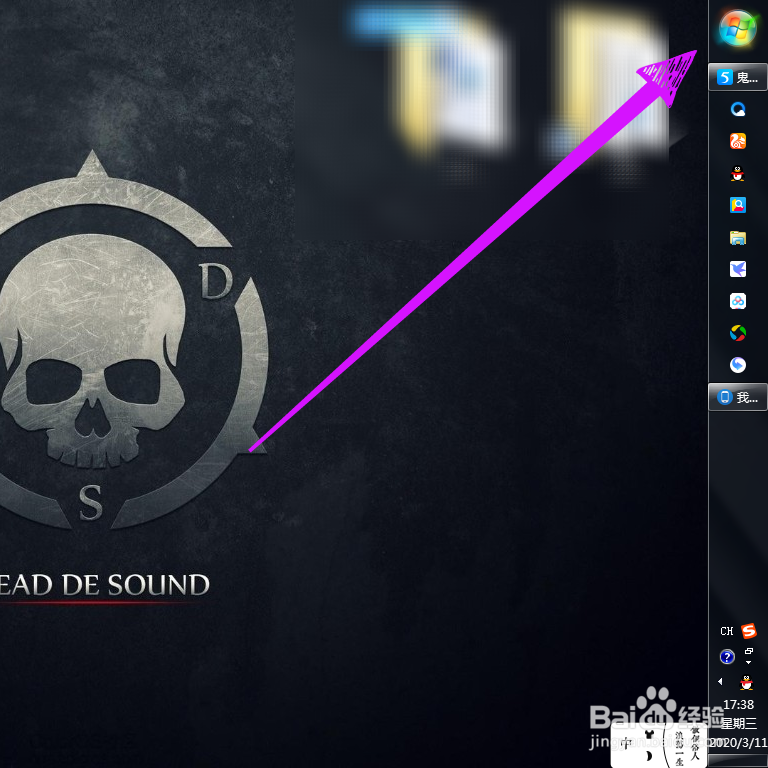Viewport: 768px width, 768px height.
Task: Open the Windows Start orb
Action: pyautogui.click(x=738, y=28)
